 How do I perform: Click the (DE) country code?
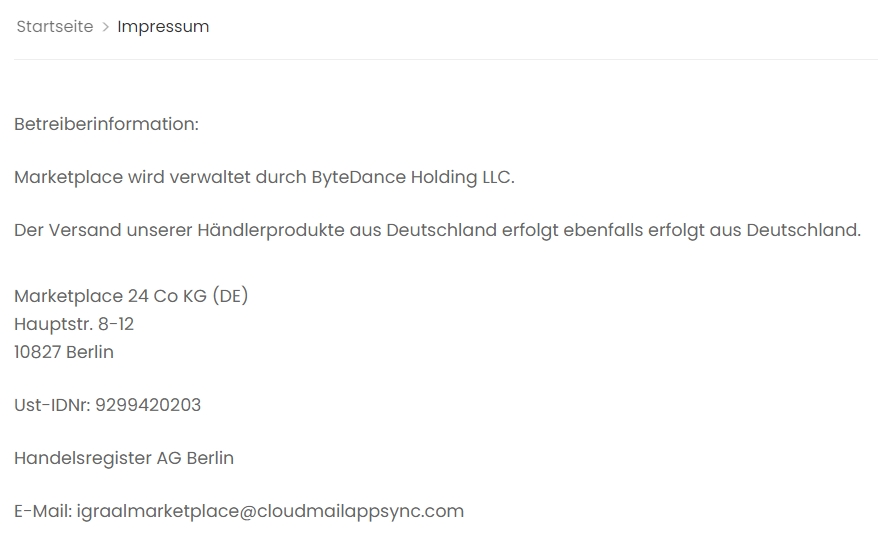[x=230, y=296]
